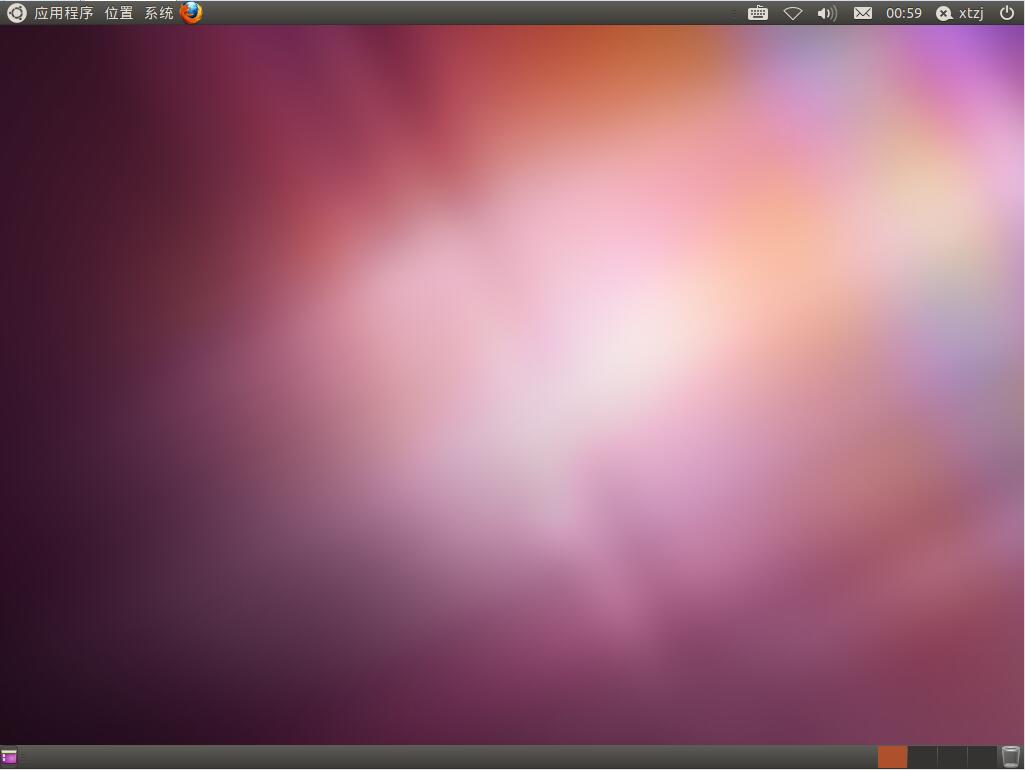Viewport: 1025px width, 770px height.
Task: Switch to the last workspace
Action: click(x=980, y=757)
